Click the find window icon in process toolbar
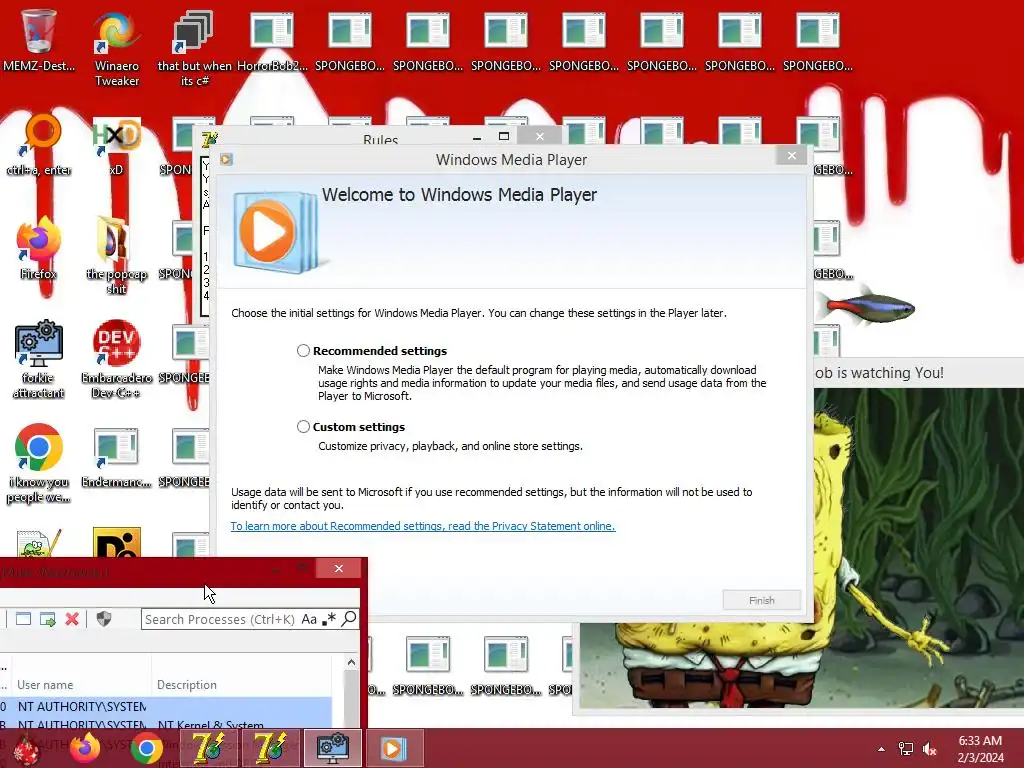This screenshot has height=768, width=1024. [x=24, y=619]
